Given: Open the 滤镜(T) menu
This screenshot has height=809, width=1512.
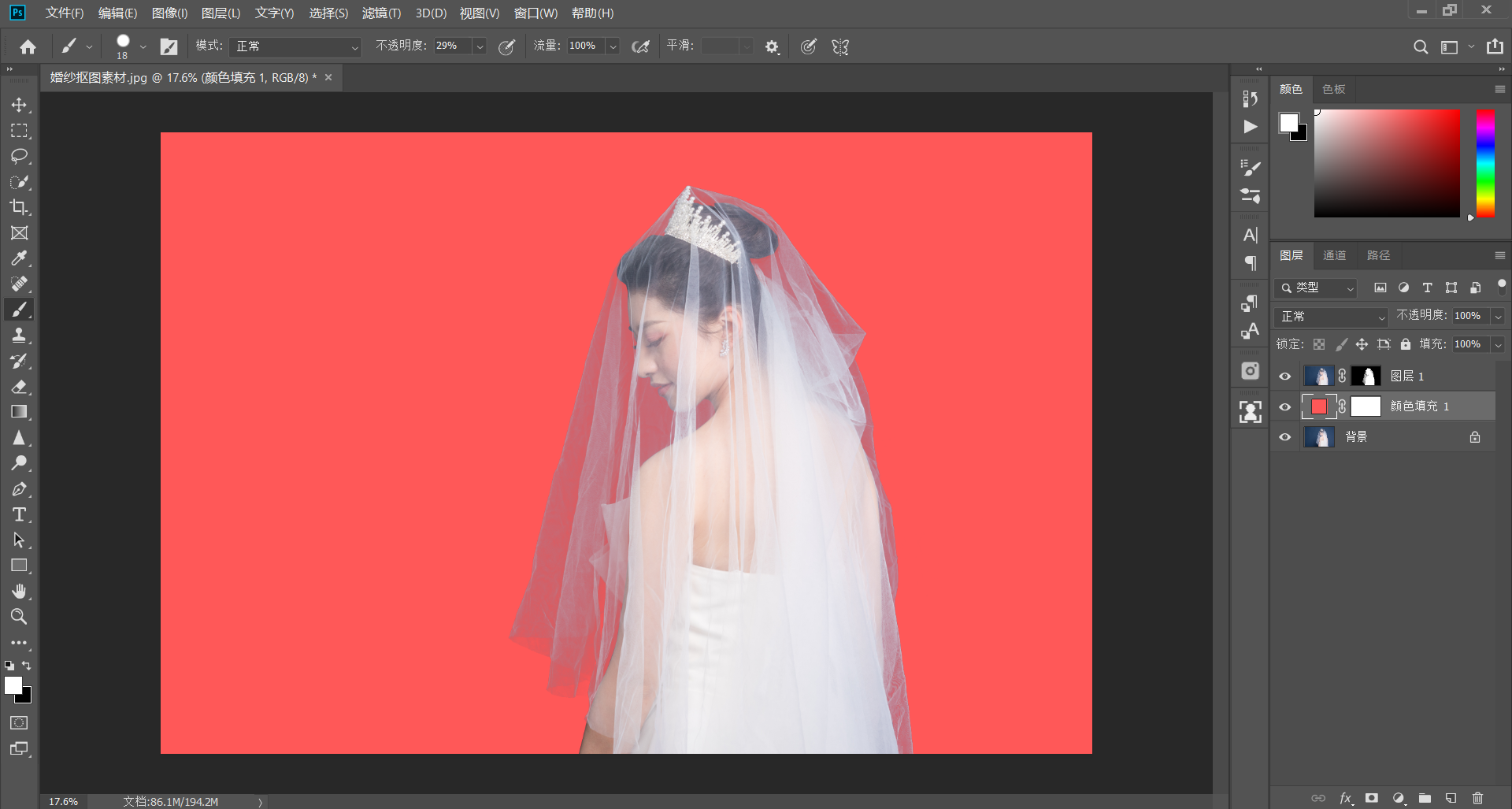Looking at the screenshot, I should coord(381,13).
